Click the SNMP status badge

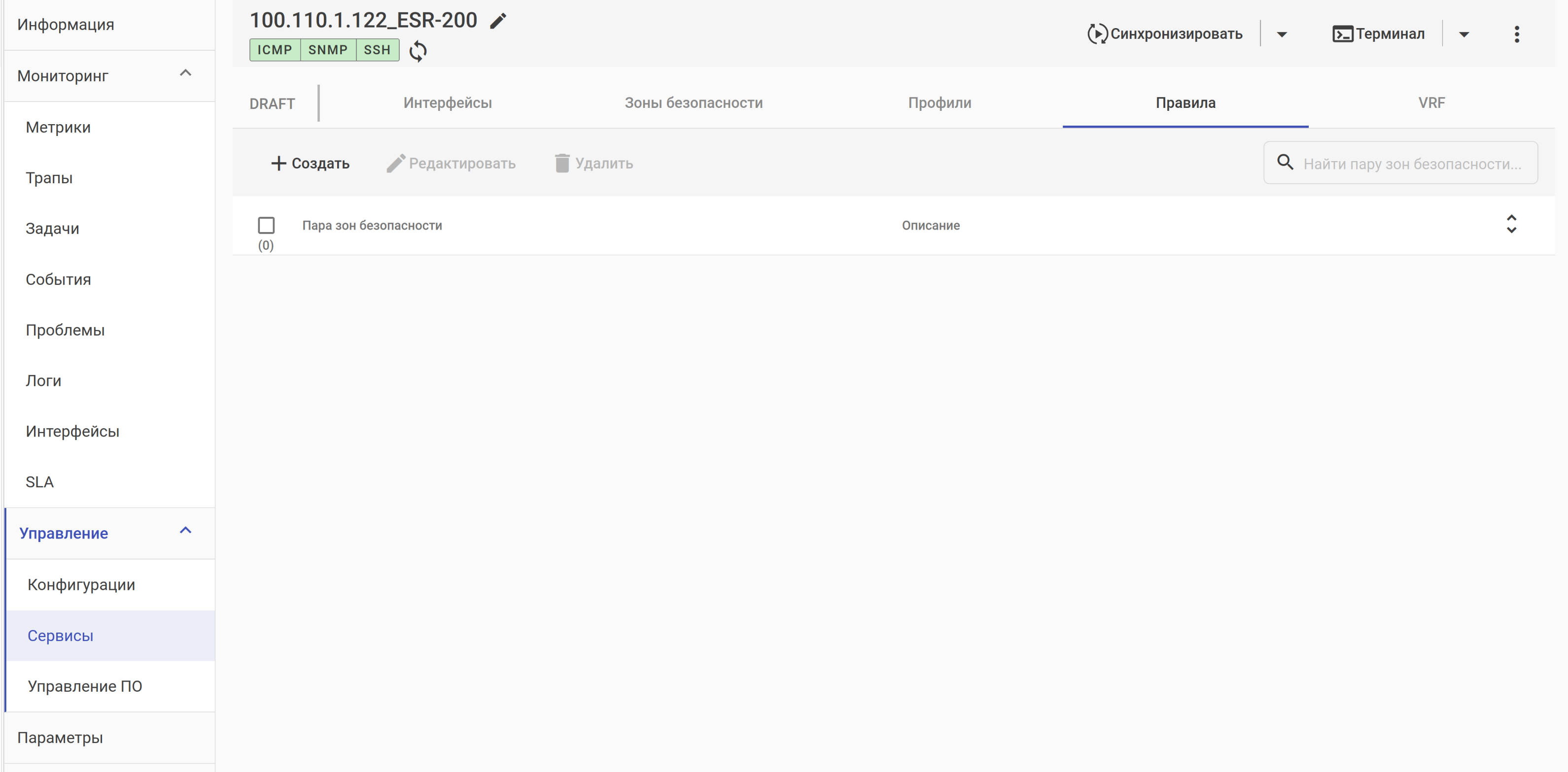point(327,50)
